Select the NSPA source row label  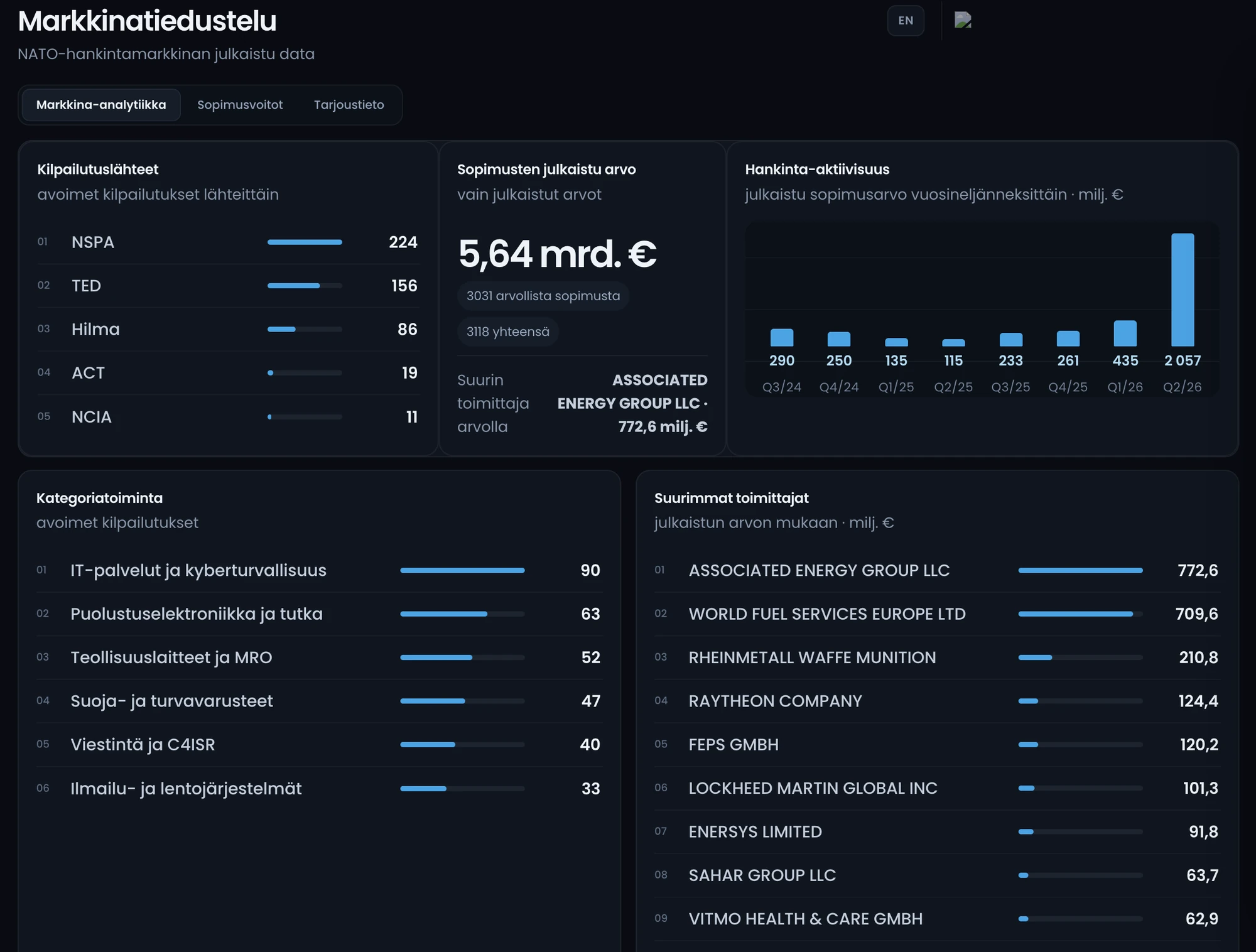click(x=93, y=242)
